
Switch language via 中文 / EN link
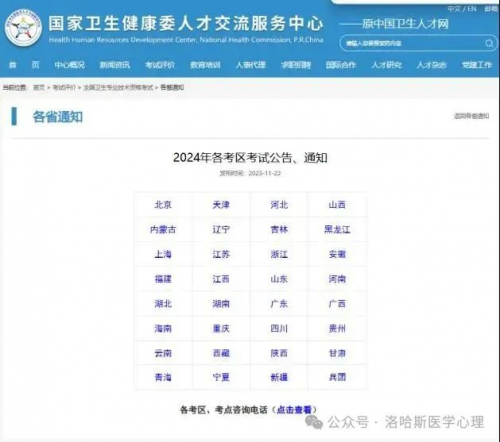[462, 9]
